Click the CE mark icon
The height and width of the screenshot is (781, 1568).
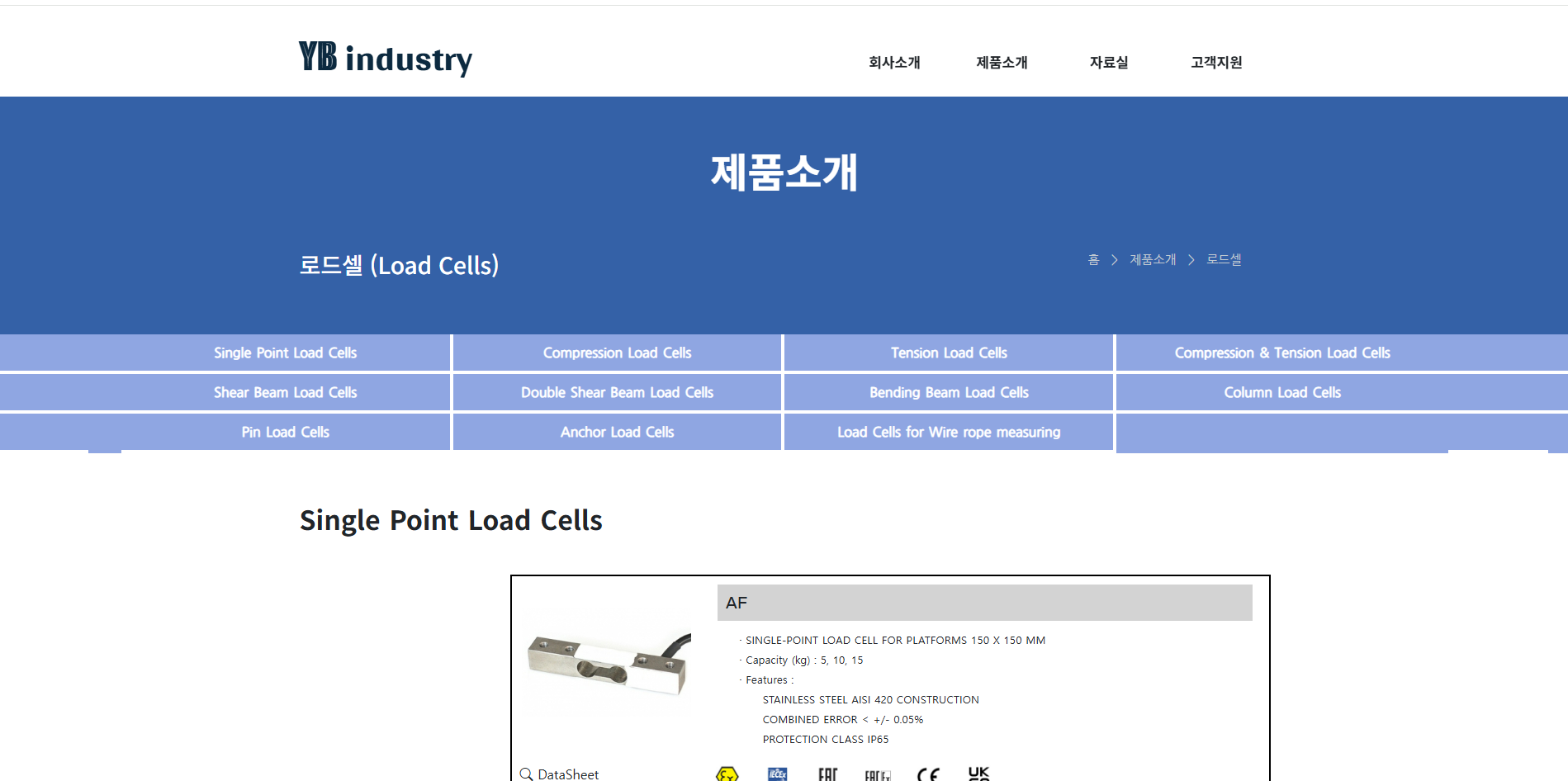[x=928, y=774]
